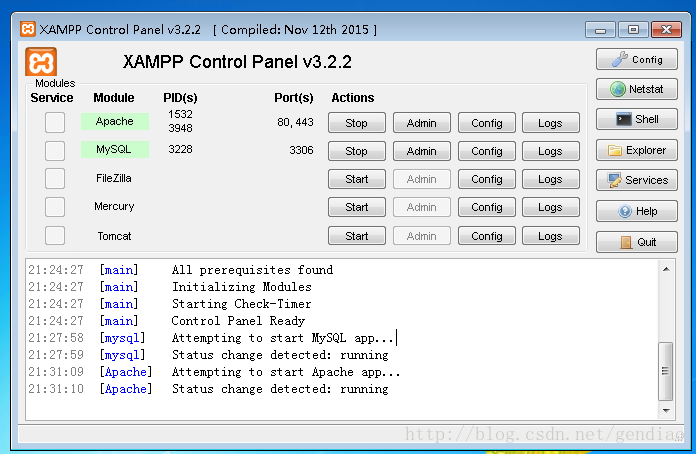The height and width of the screenshot is (454, 696).
Task: Toggle the Mercury service checkbox
Action: coord(55,207)
